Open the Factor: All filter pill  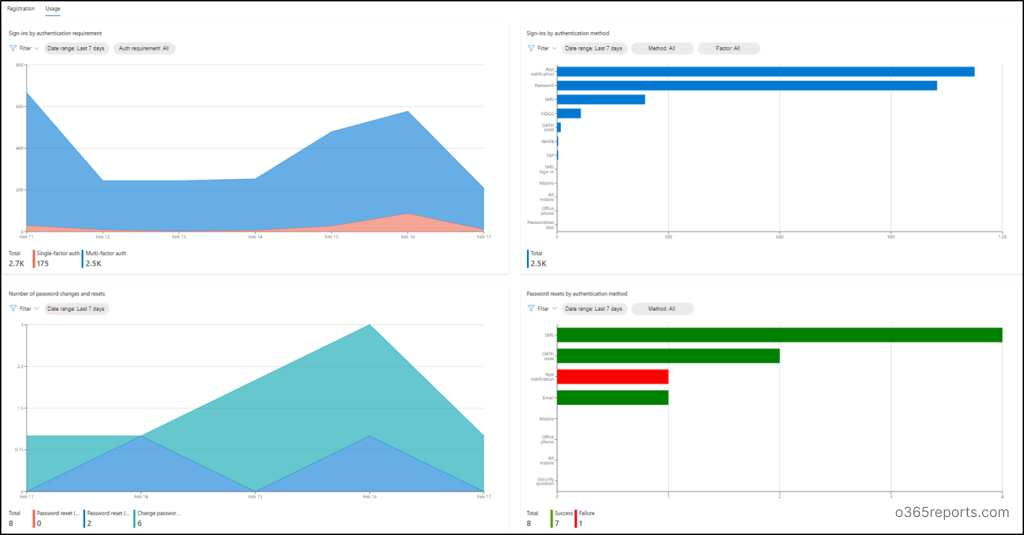[728, 48]
